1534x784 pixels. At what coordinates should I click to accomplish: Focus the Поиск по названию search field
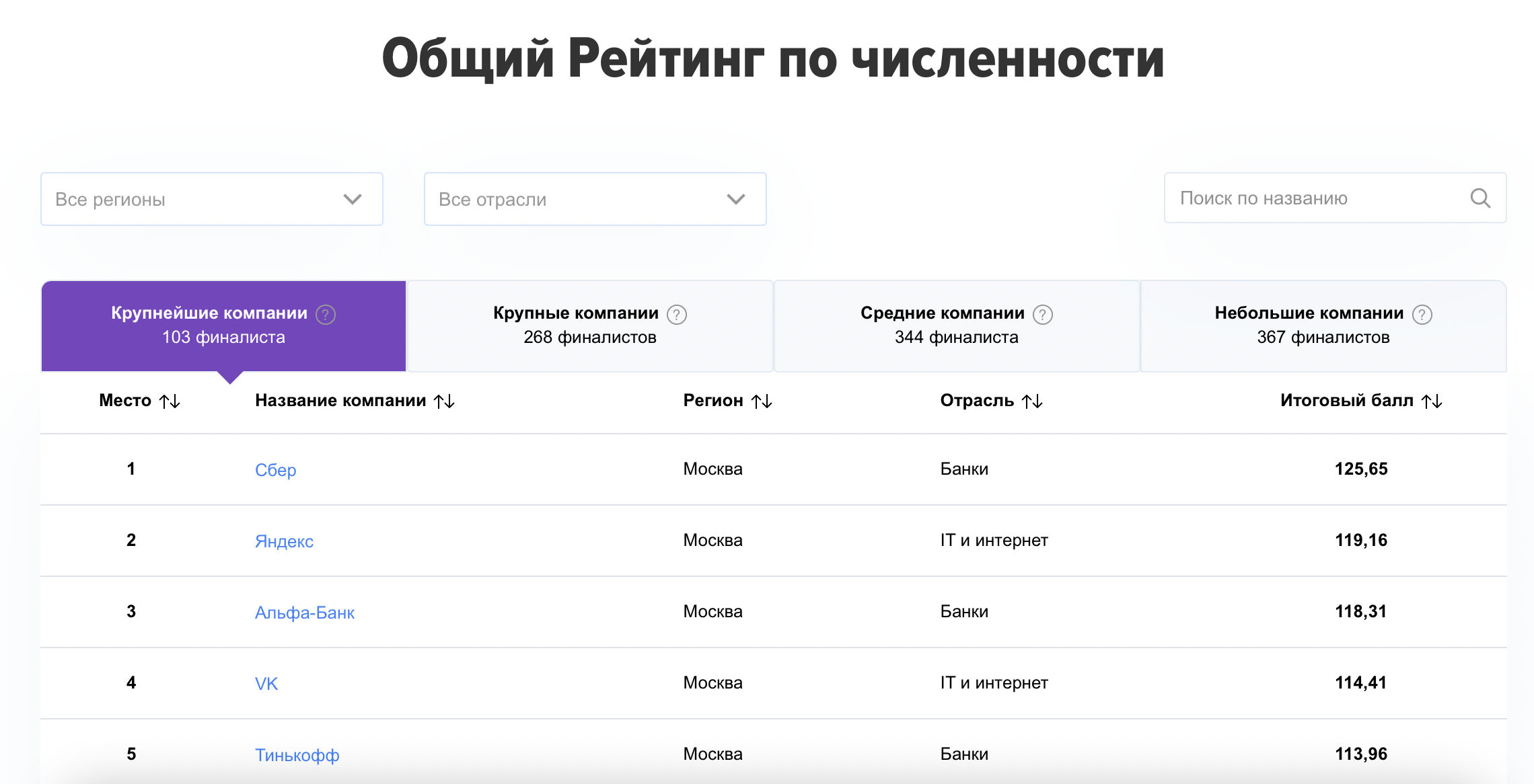pos(1335,198)
